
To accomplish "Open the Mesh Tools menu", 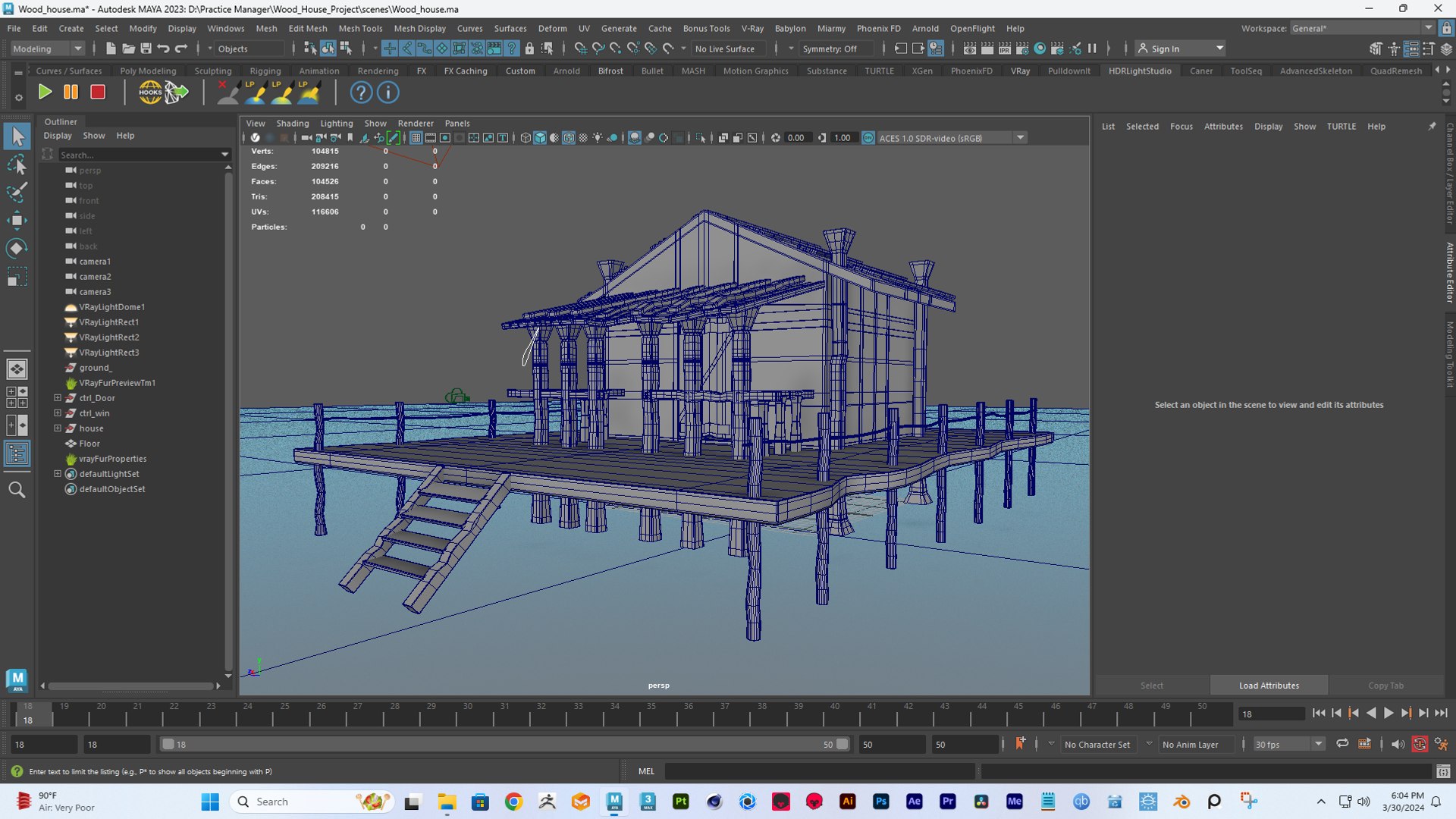I will click(x=360, y=28).
